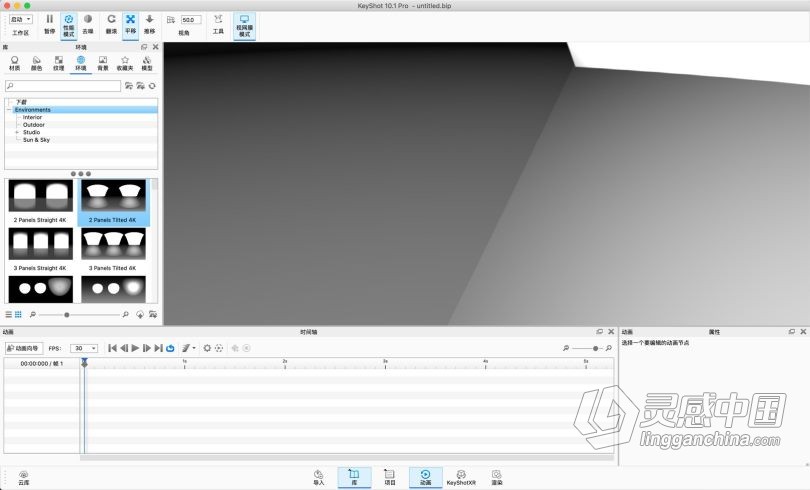Close the library panel
Viewport: 810px width, 490px height.
155,47
